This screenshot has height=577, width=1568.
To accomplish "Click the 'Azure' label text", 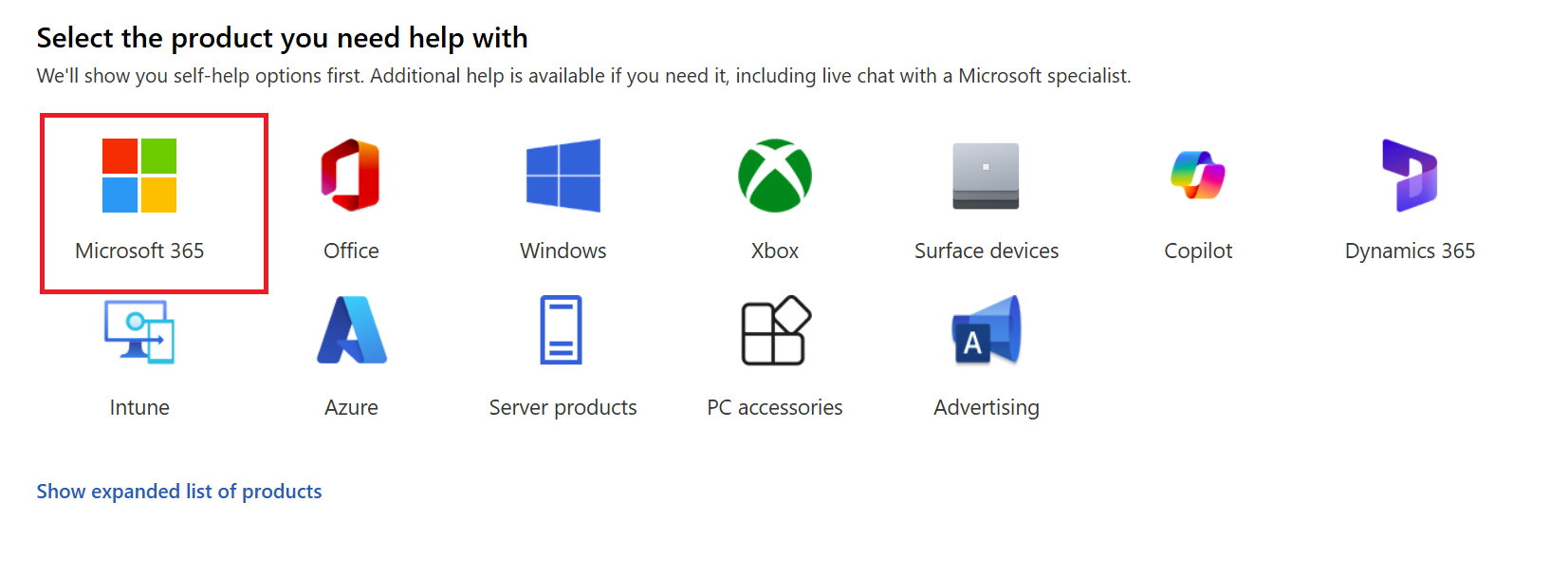I will coord(351,407).
